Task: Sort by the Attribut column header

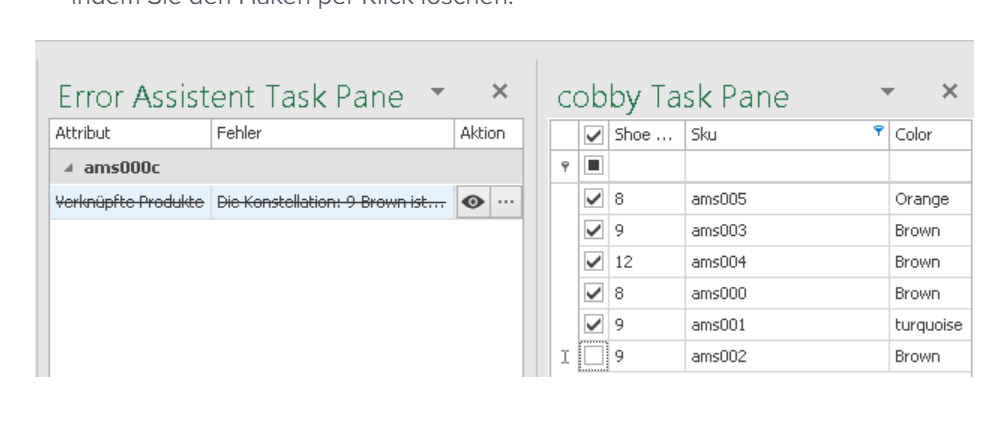Action: point(130,134)
